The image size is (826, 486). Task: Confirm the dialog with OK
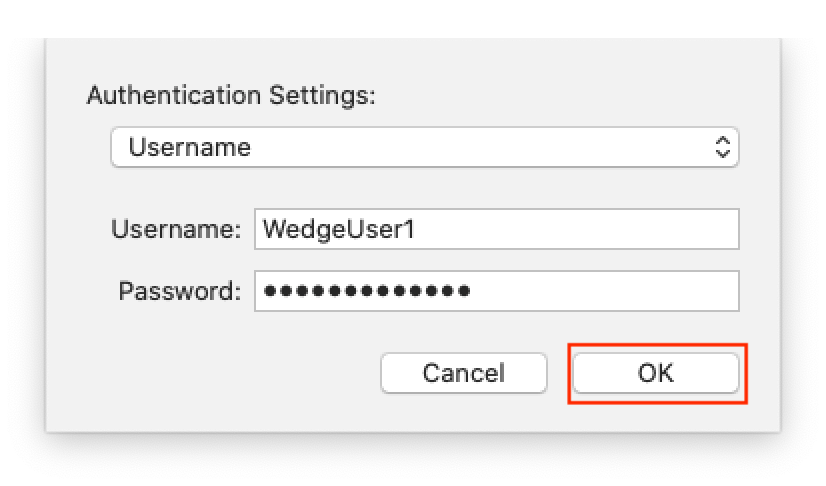[x=655, y=373]
